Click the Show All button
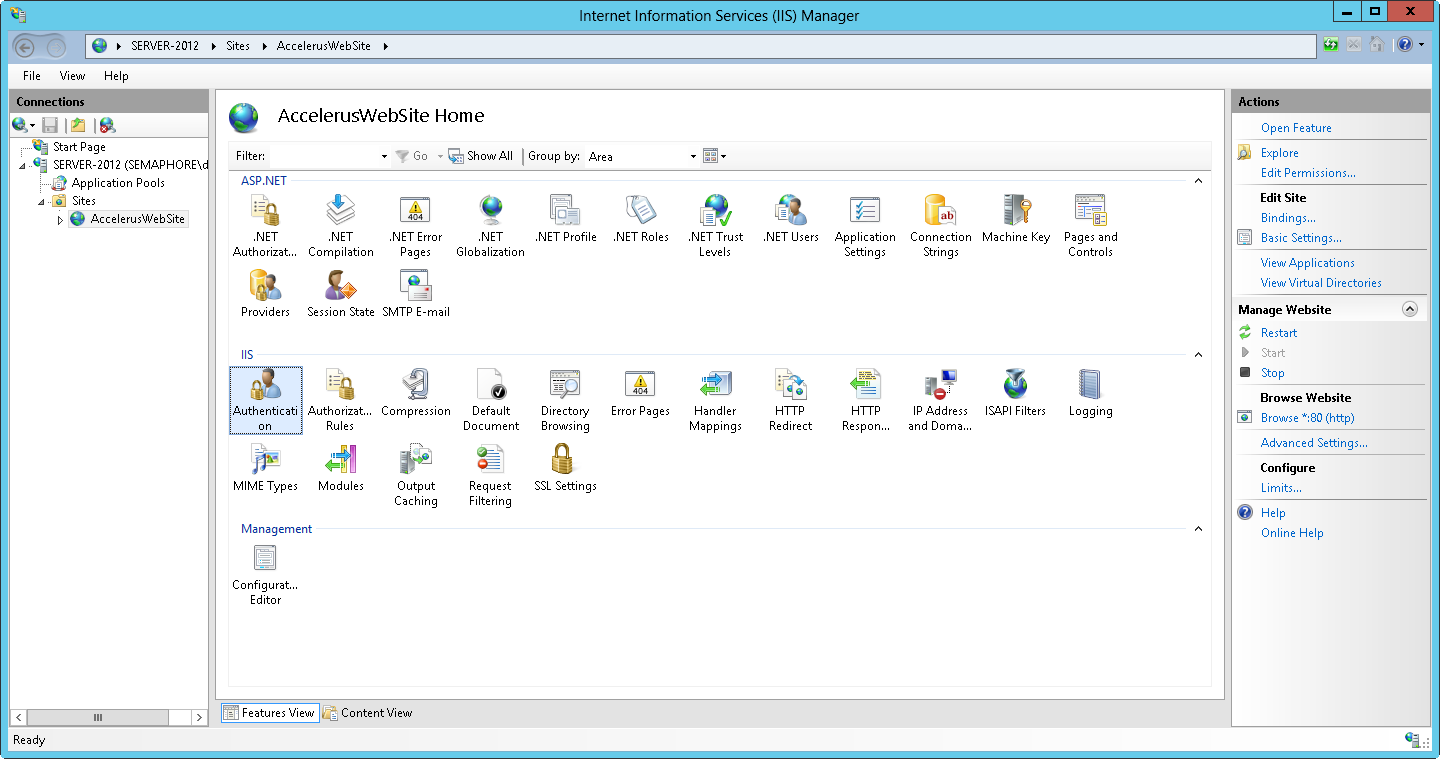The width and height of the screenshot is (1440, 759). coord(481,156)
